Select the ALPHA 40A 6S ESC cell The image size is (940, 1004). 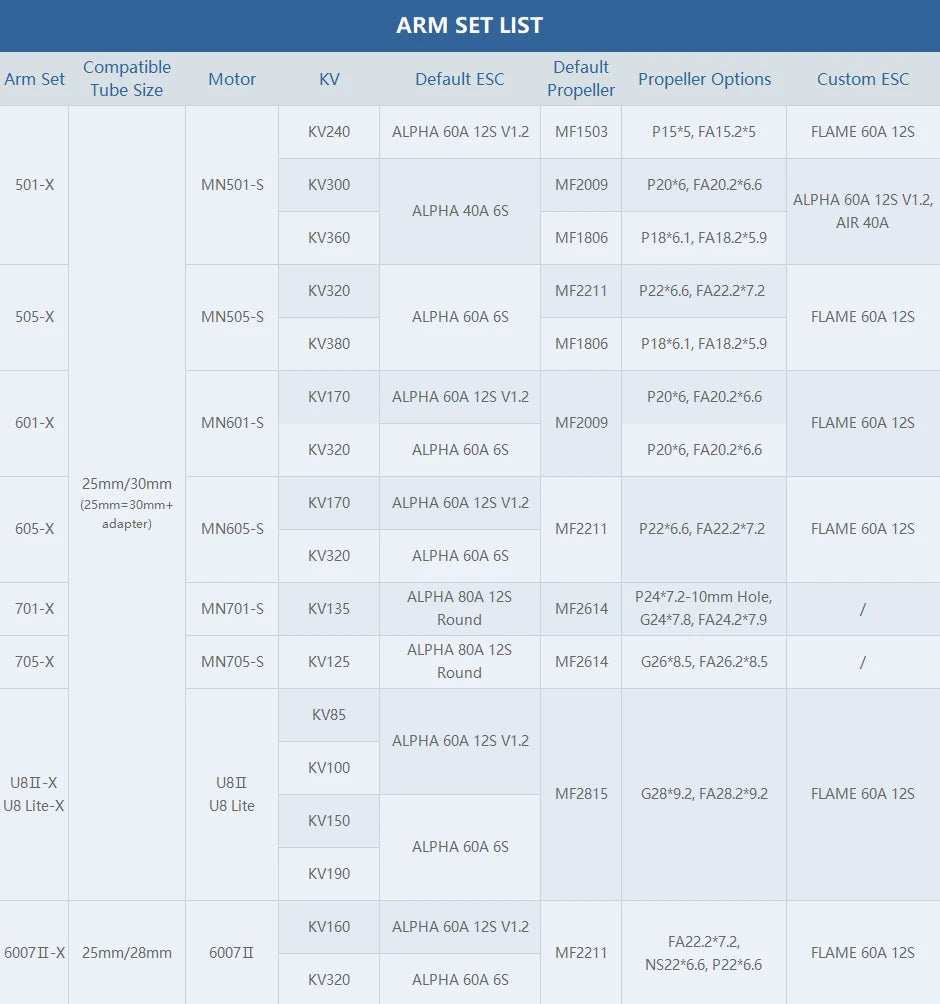point(460,211)
